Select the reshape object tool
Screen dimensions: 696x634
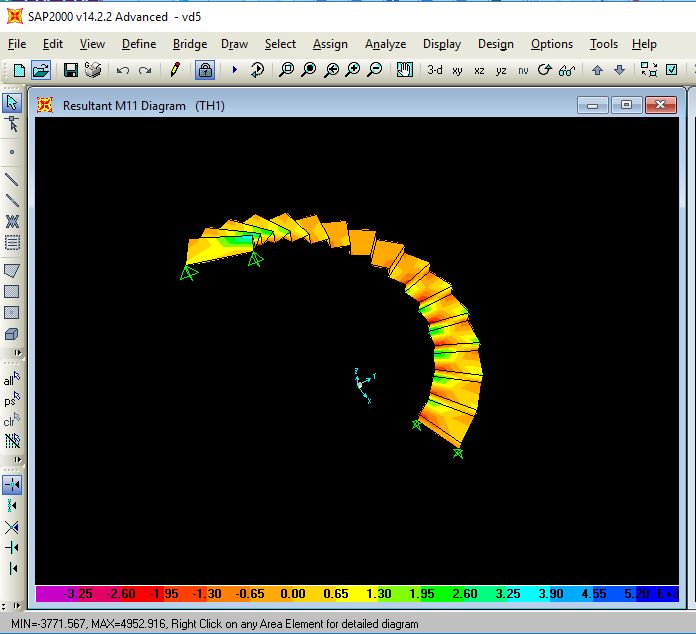12,124
